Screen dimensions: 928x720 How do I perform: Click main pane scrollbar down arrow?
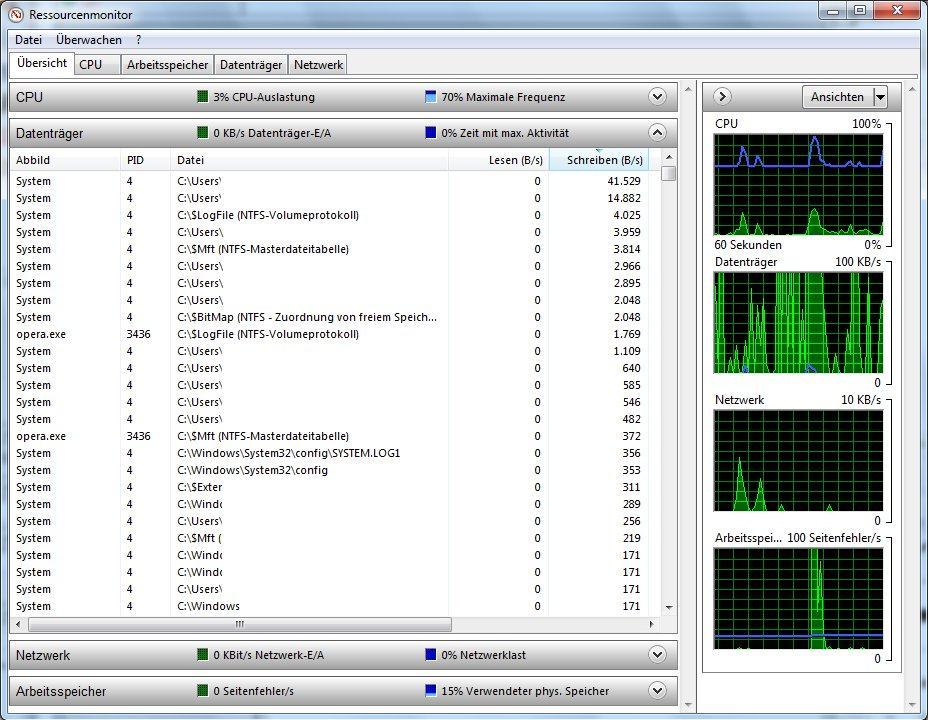tap(688, 704)
